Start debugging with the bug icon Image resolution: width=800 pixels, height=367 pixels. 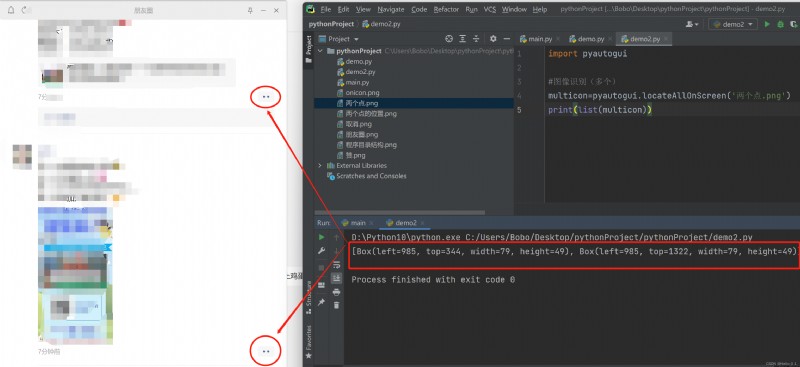tap(780, 24)
